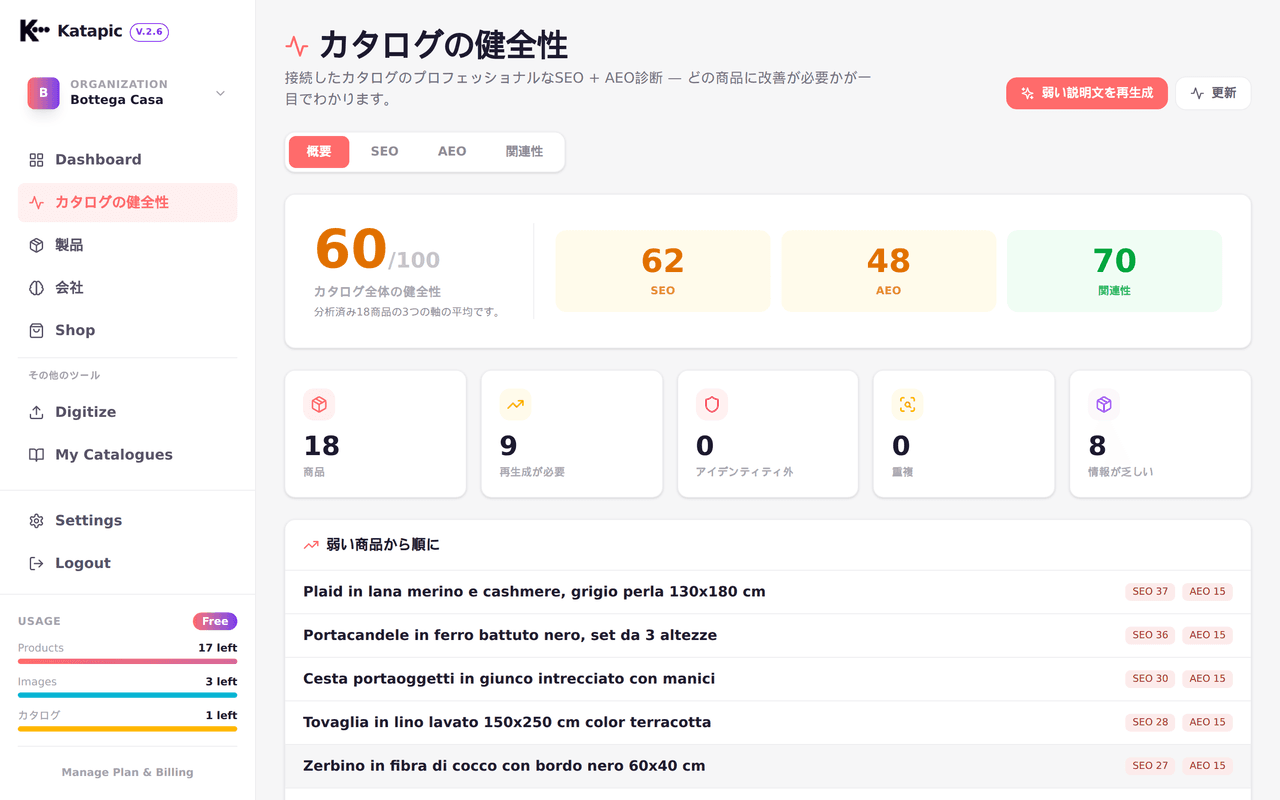Open Settings from the sidebar
The image size is (1280, 800).
(x=128, y=520)
